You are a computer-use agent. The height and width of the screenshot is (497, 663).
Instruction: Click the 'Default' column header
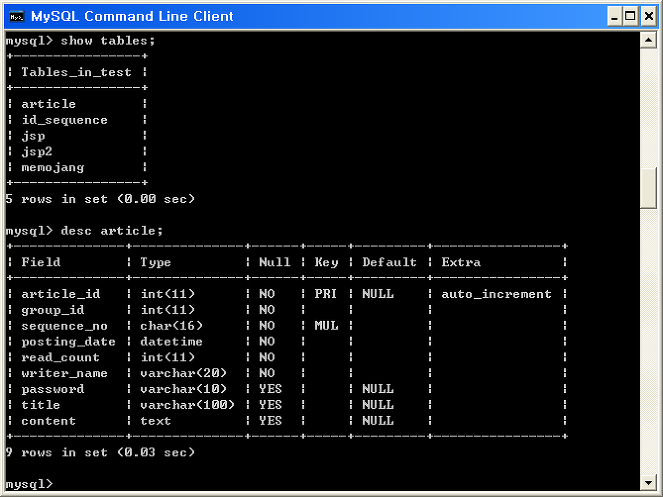(x=389, y=262)
